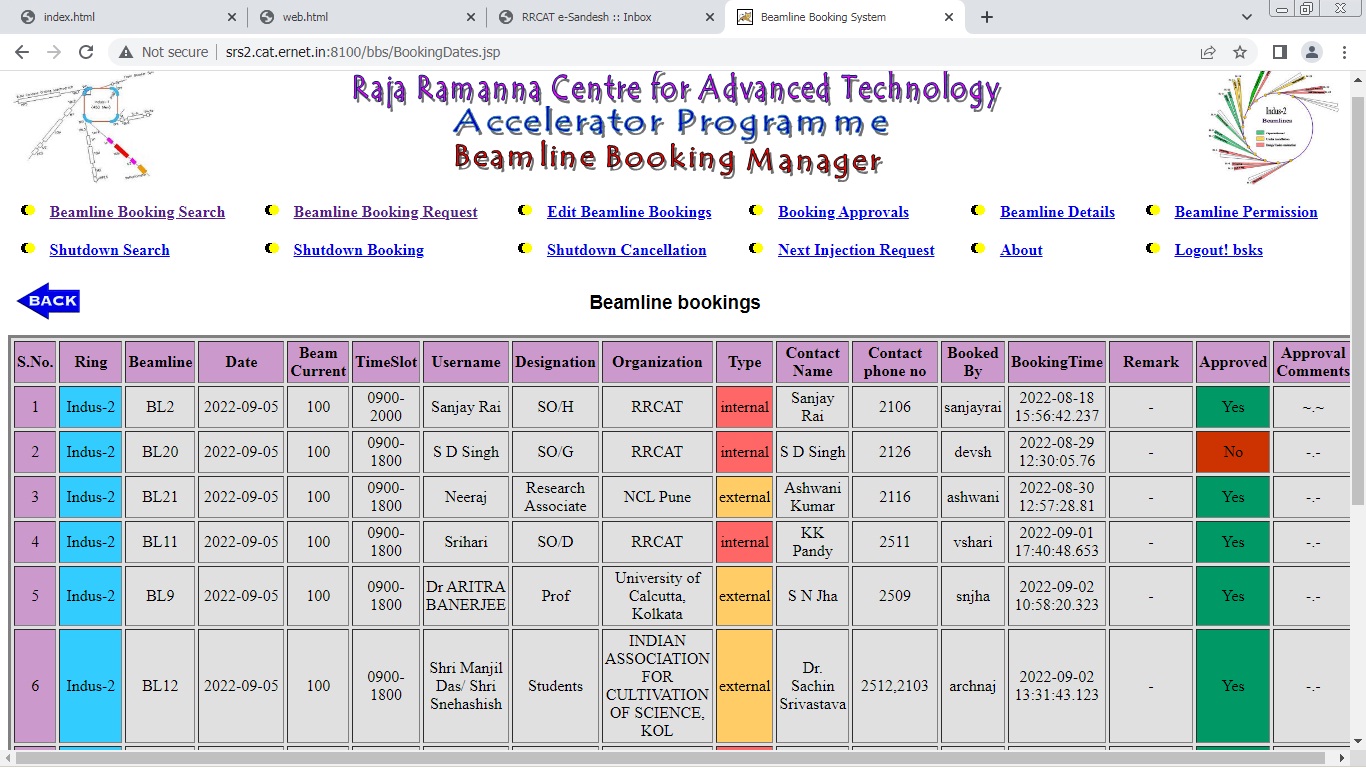Viewport: 1366px width, 768px height.
Task: Click the 'archnaj' booked-by cell
Action: click(x=973, y=686)
